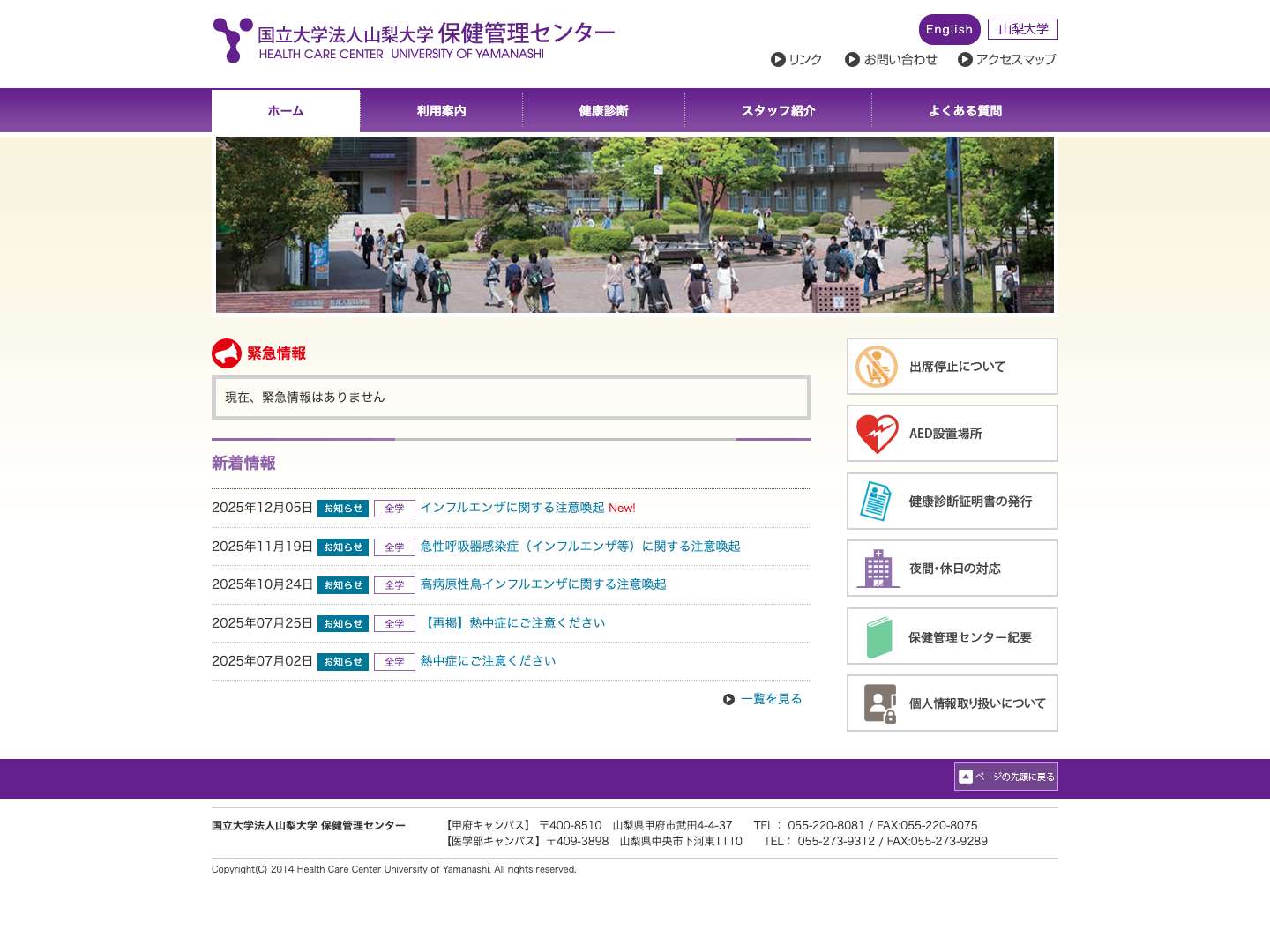Click the red 緊急情報 megaphone icon
The width and height of the screenshot is (1270, 952).
(x=226, y=353)
